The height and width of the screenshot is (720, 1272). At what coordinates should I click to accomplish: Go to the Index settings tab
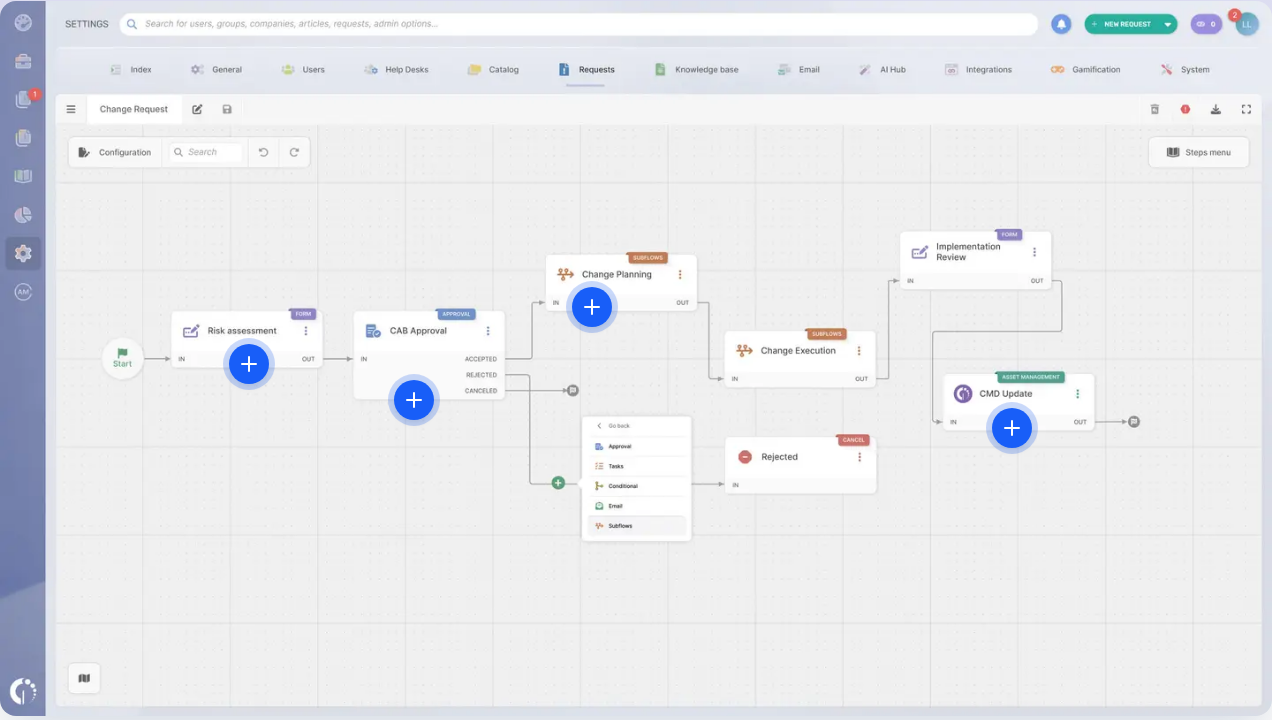tap(131, 70)
